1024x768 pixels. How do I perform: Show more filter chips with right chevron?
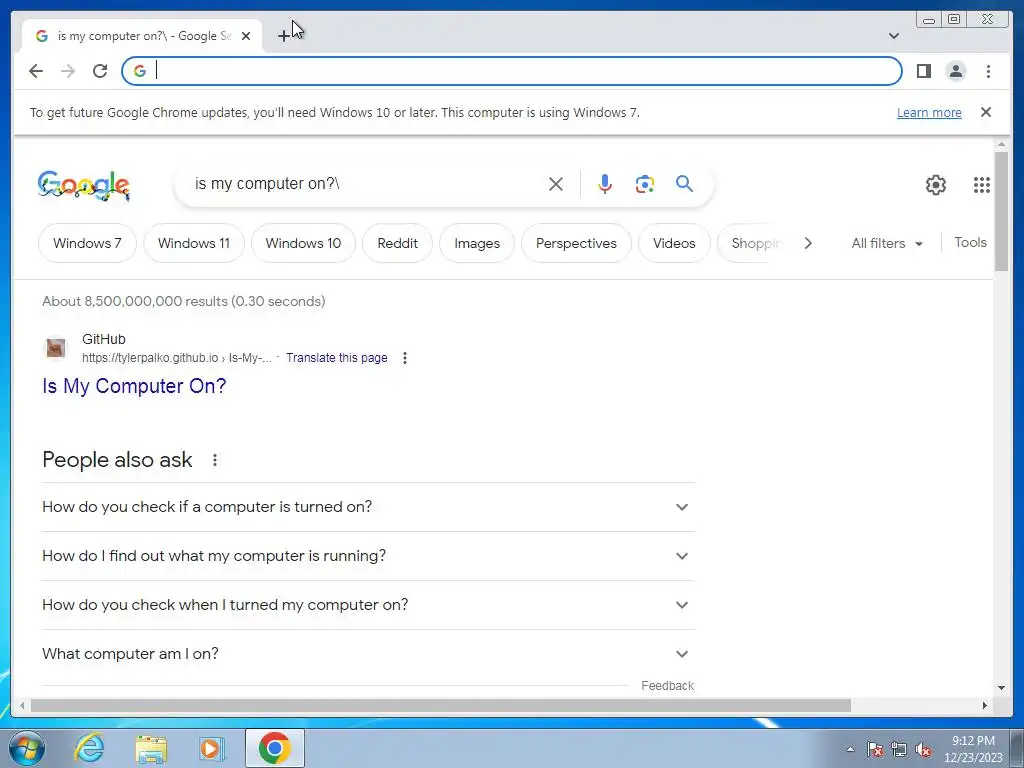coord(808,243)
